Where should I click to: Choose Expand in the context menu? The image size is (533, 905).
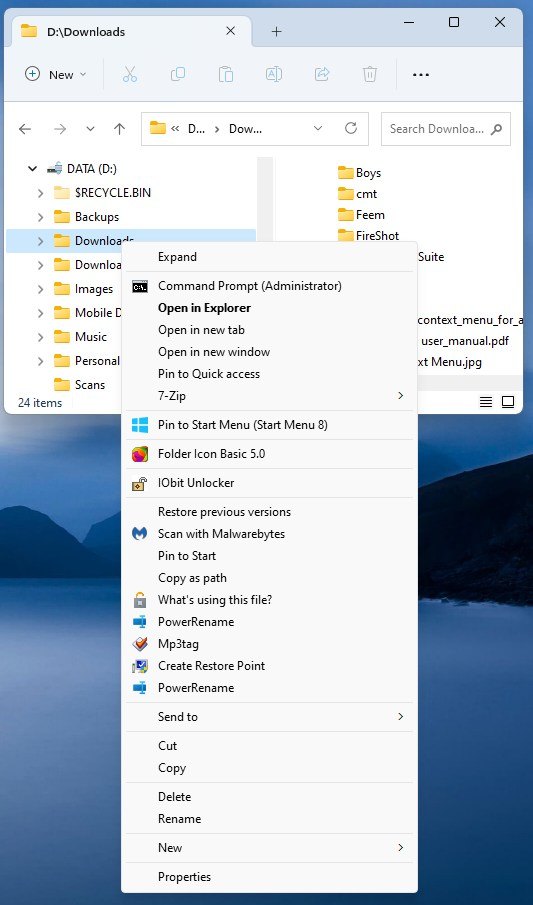point(269,257)
